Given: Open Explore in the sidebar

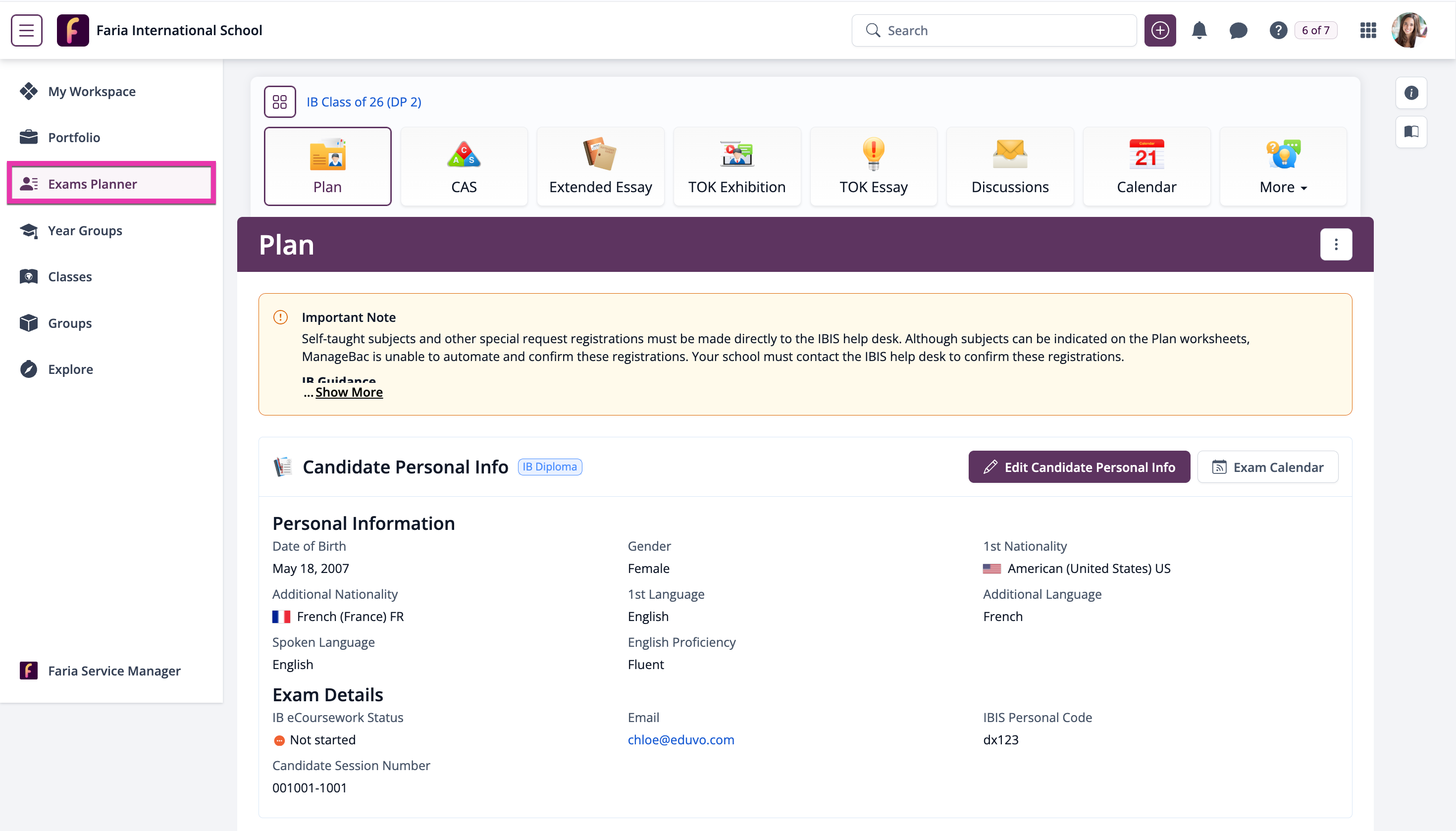Looking at the screenshot, I should click(70, 369).
